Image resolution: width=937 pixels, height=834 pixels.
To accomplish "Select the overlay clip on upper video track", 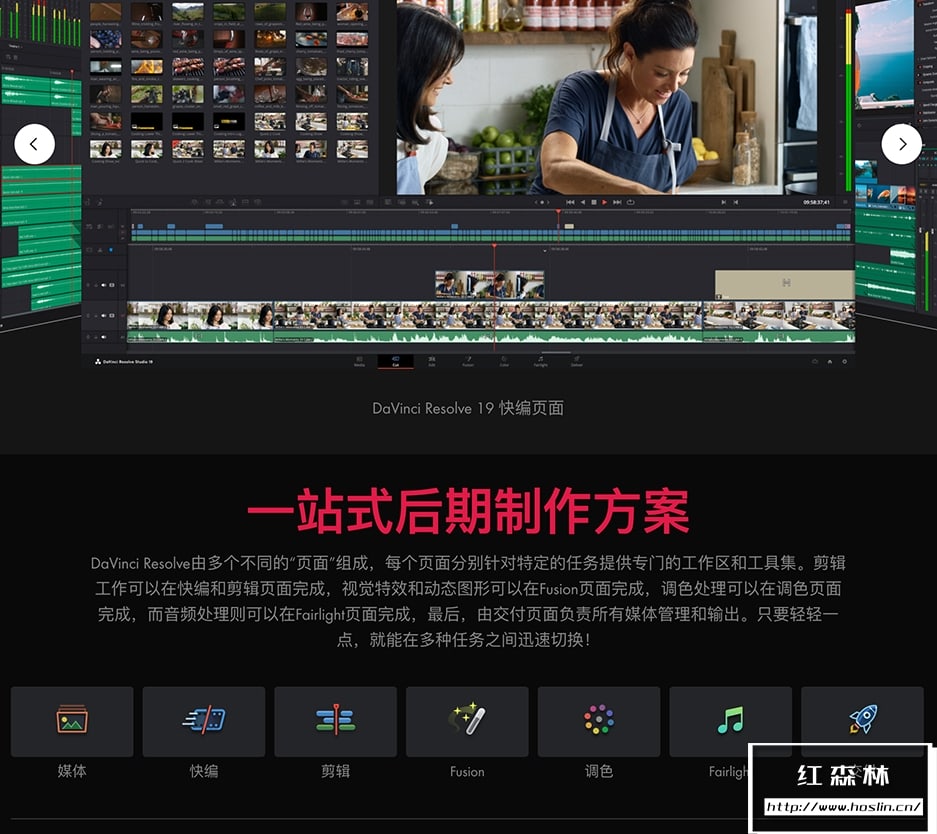I will [489, 284].
